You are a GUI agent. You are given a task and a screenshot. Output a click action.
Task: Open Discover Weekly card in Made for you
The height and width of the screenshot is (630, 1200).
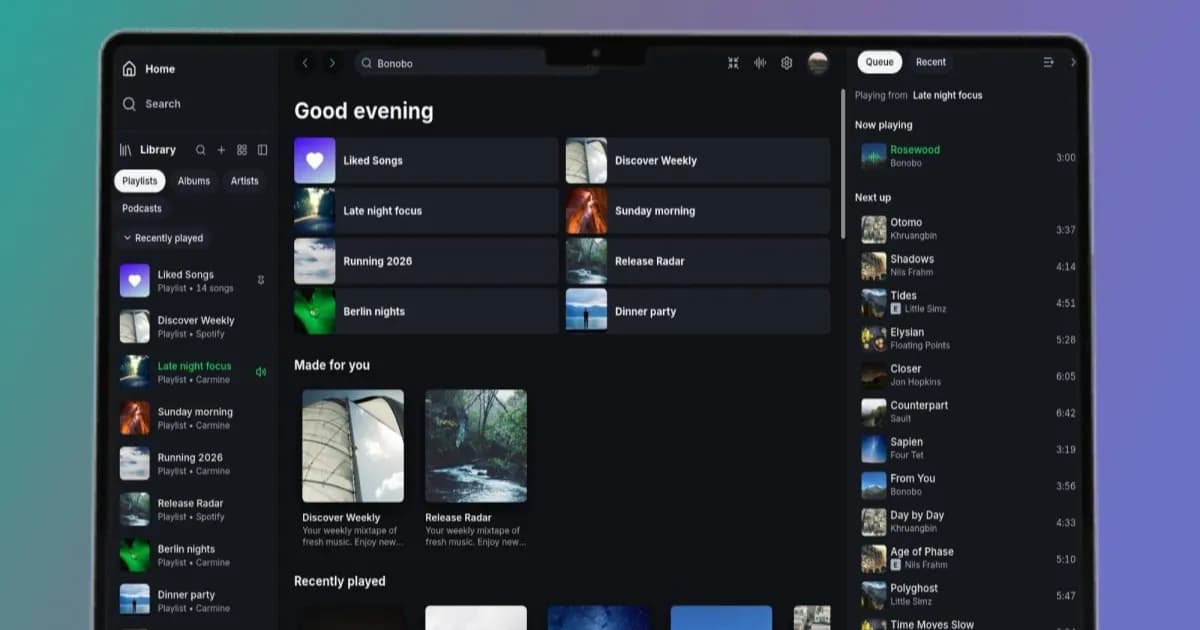point(353,468)
